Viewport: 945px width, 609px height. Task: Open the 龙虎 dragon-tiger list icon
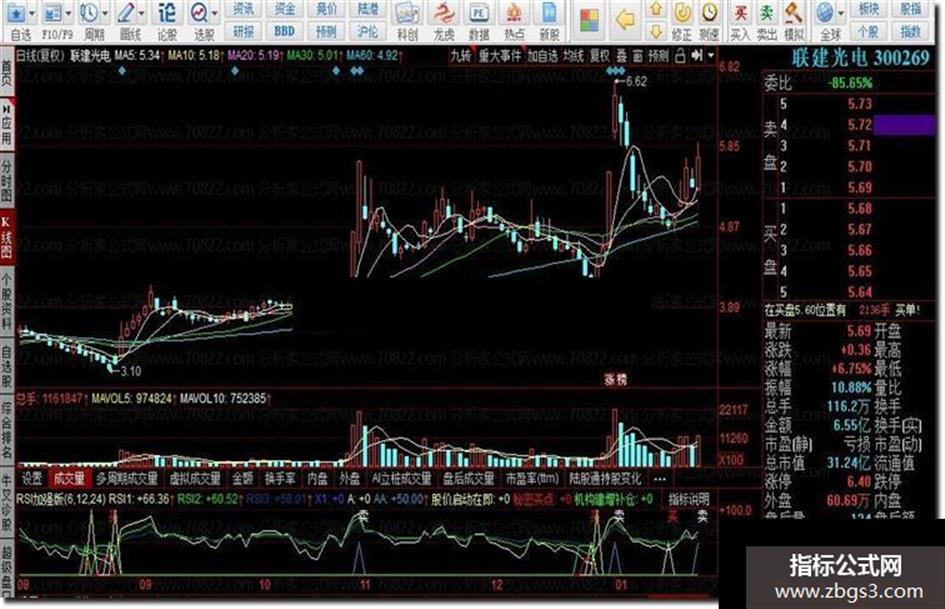(444, 14)
